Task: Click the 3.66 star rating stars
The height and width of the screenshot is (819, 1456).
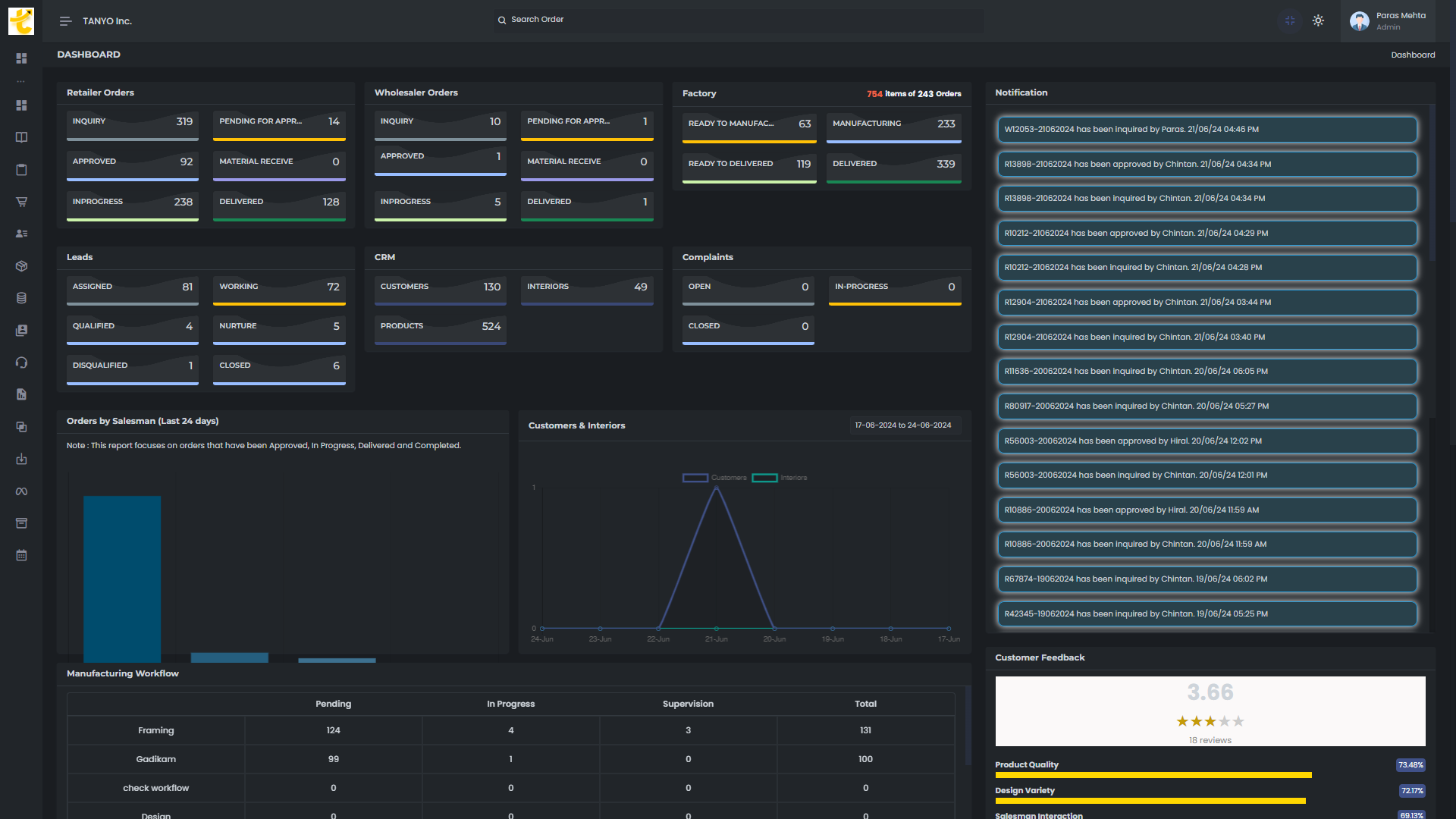Action: [x=1210, y=721]
